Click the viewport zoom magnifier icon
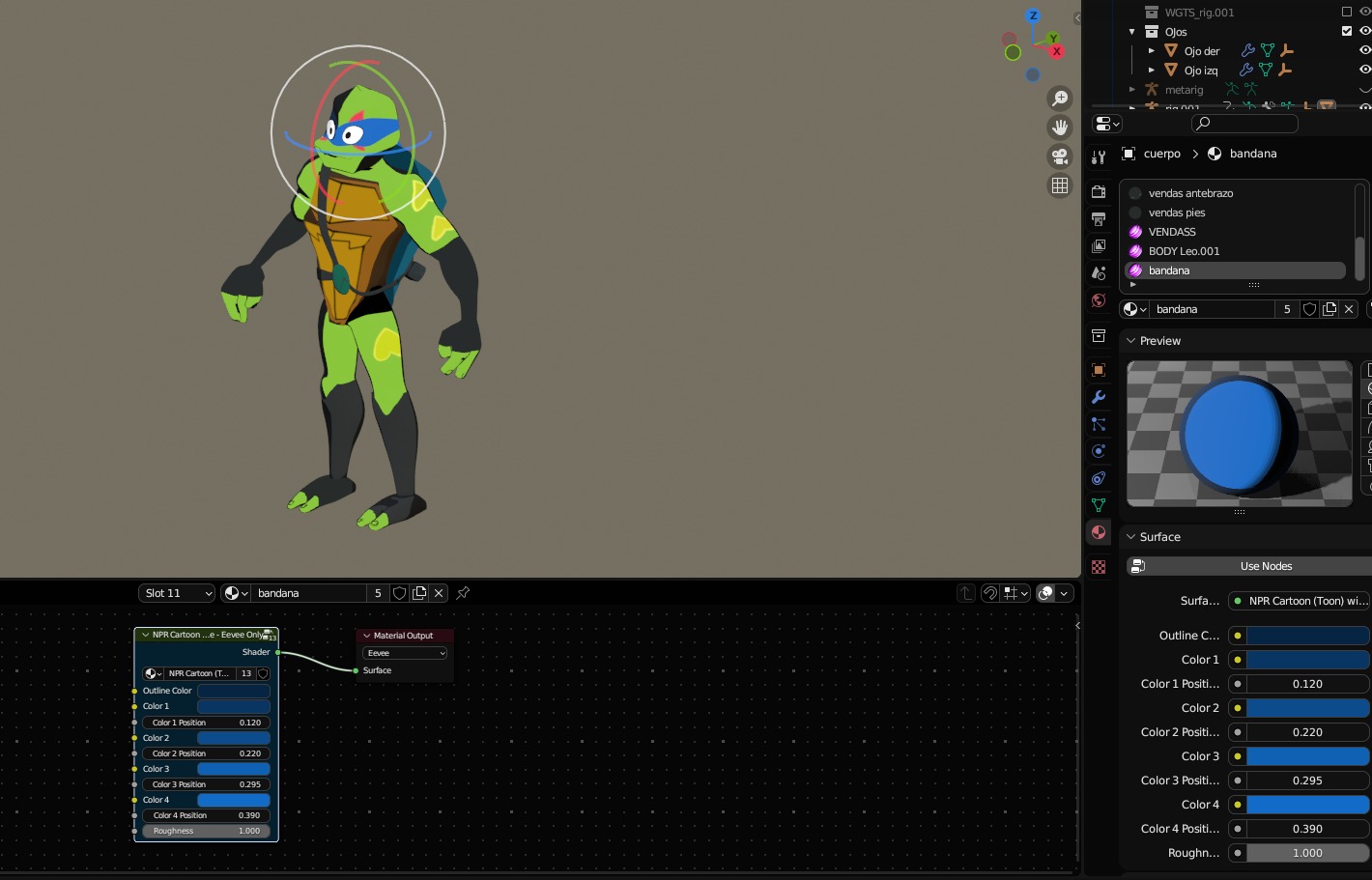Viewport: 1372px width, 880px height. click(1060, 99)
